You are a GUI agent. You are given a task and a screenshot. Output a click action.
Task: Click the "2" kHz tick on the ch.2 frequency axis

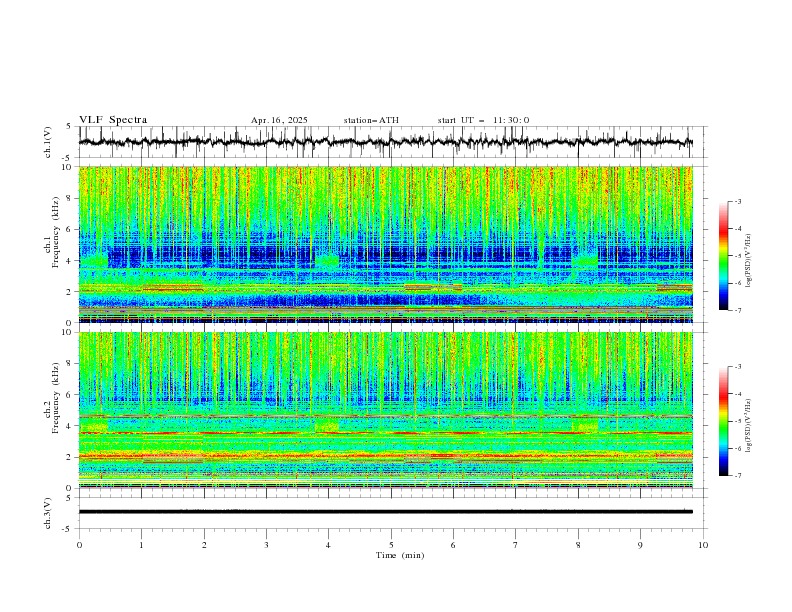click(x=72, y=457)
